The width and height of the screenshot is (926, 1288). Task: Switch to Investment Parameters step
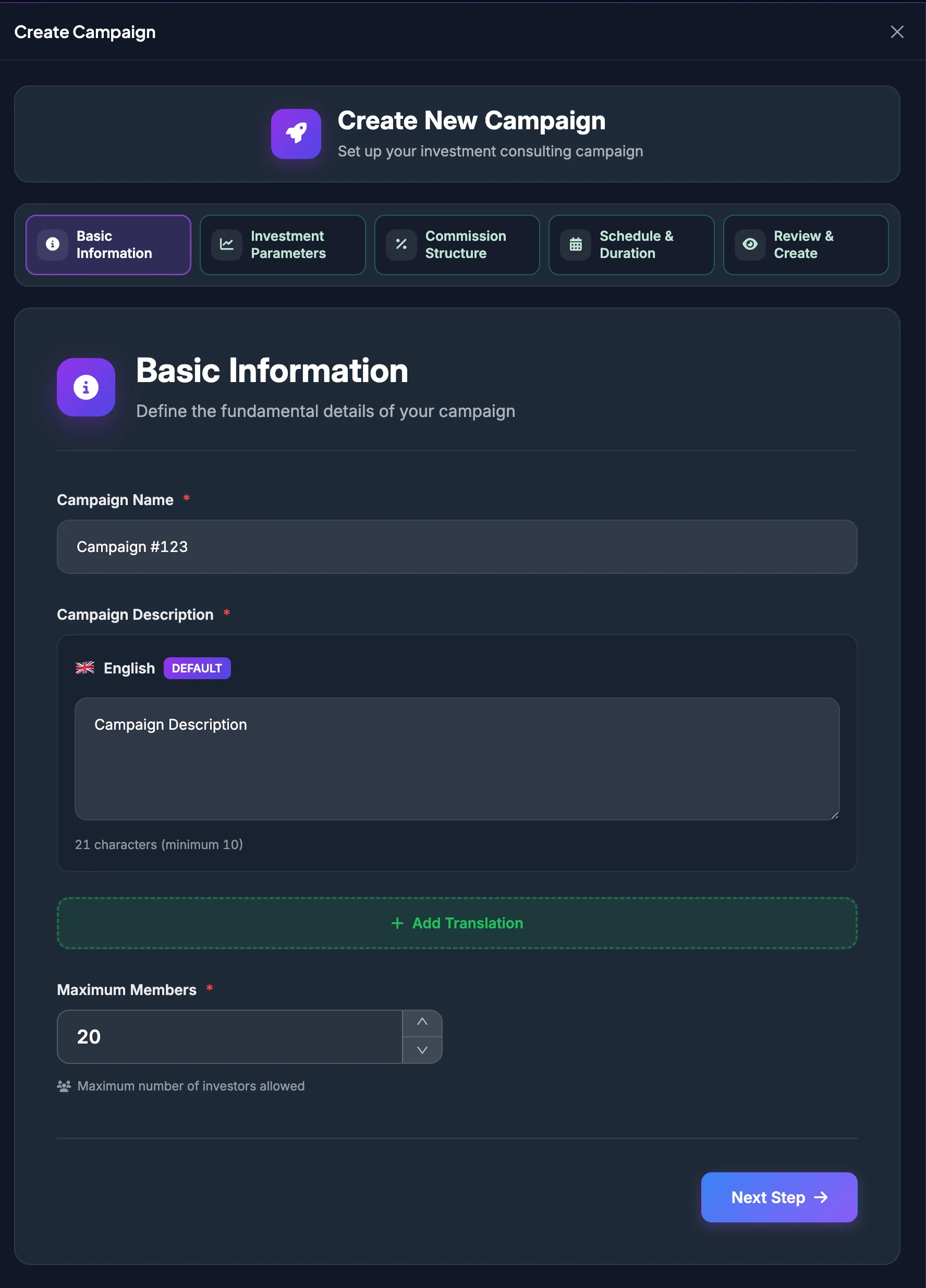tap(283, 245)
